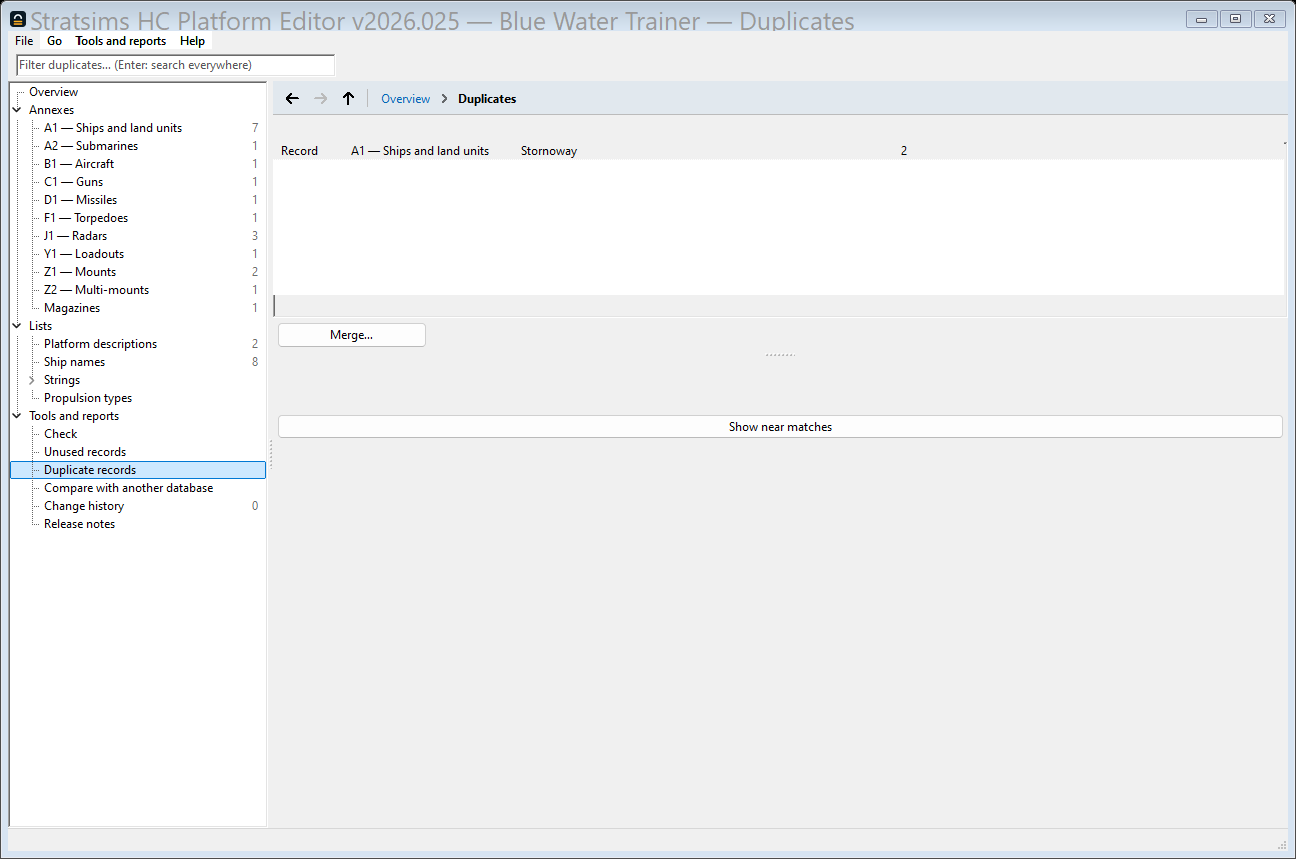Open B1 — Aircraft annex
This screenshot has width=1296, height=859.
[79, 164]
